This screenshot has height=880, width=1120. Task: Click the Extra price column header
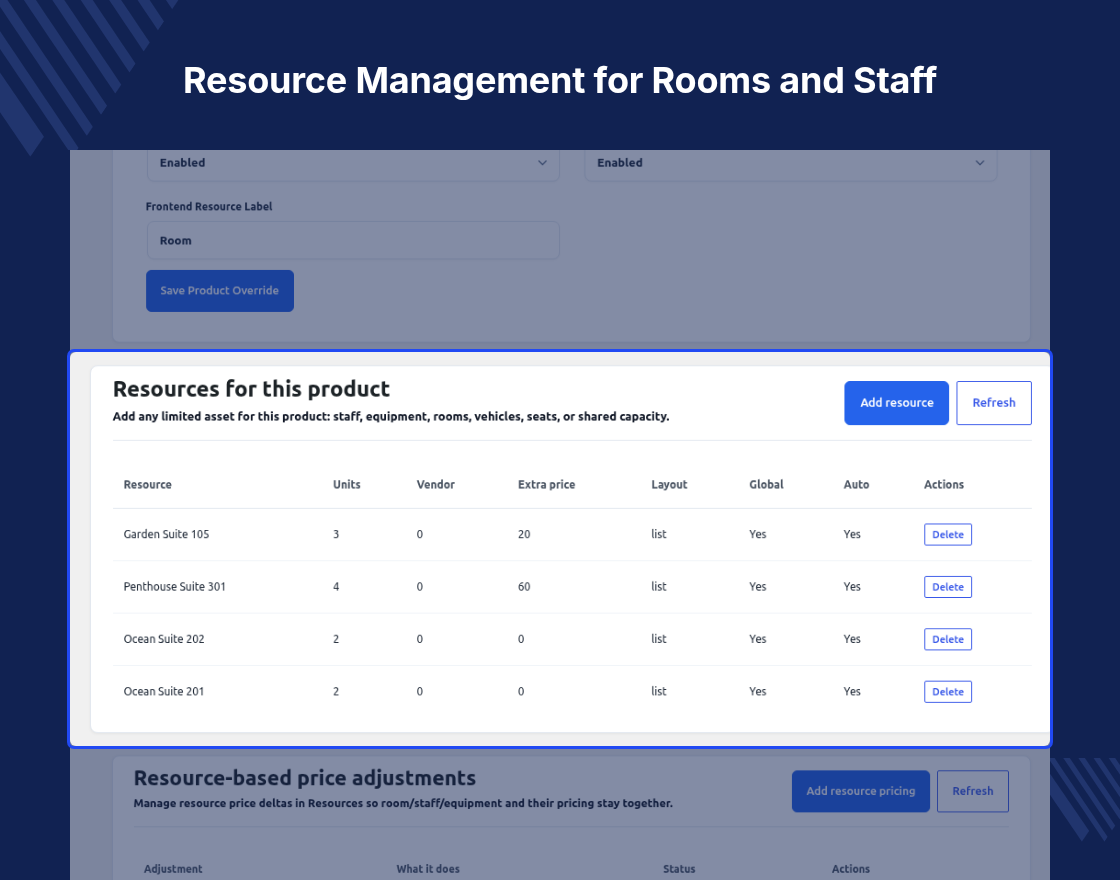(x=546, y=484)
